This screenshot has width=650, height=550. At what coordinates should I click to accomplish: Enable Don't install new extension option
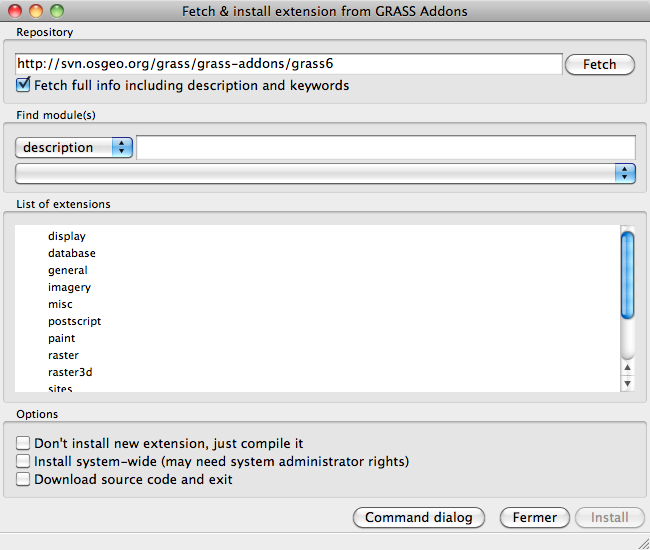[24, 443]
